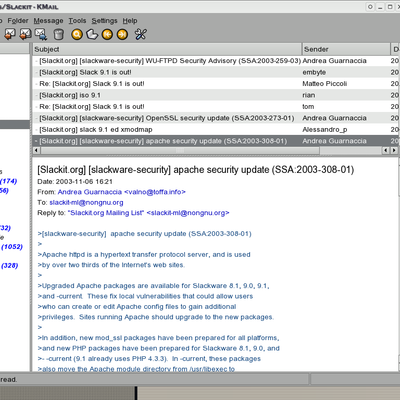Click the line ">In addition, new mod_ssl packages have been prepared"
The image size is (400, 400).
[x=158, y=338]
